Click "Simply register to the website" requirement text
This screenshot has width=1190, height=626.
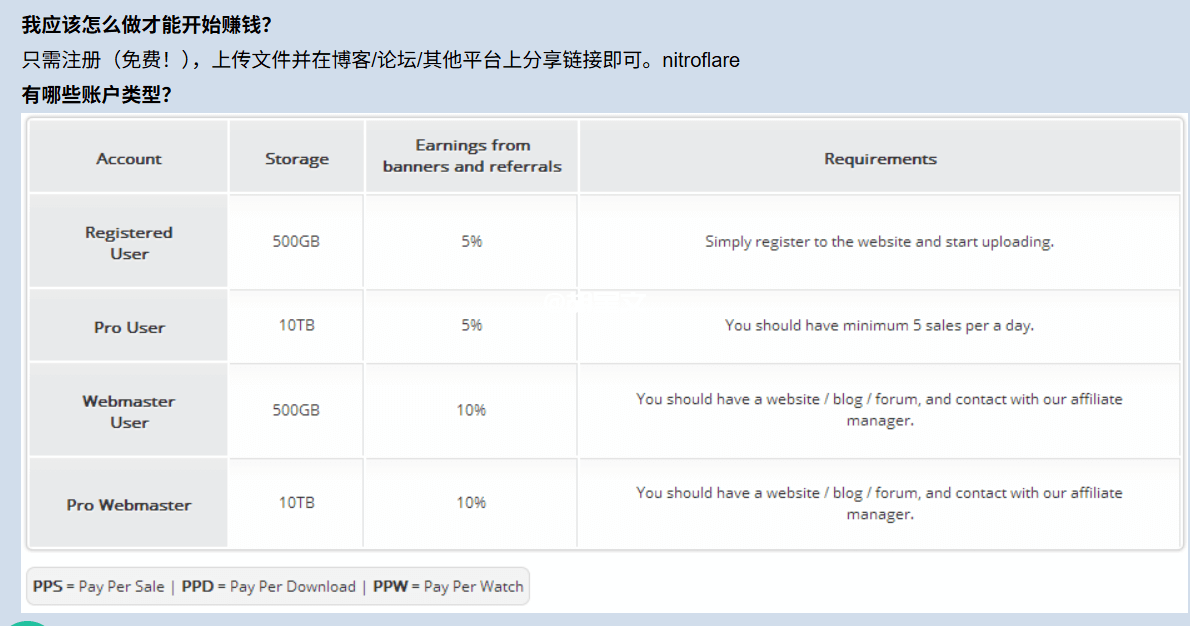[879, 241]
